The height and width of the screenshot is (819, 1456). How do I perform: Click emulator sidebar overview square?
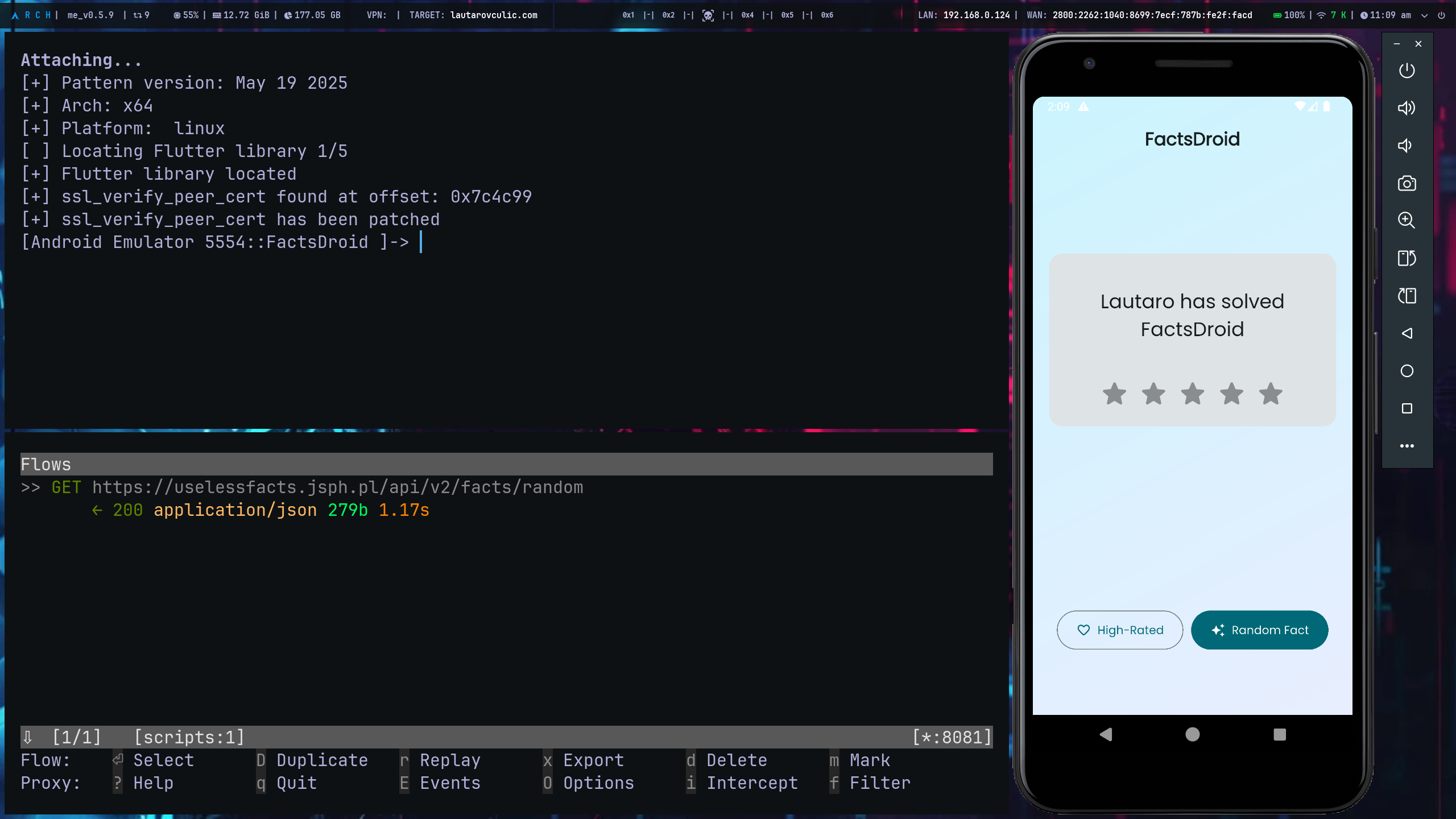(1407, 408)
